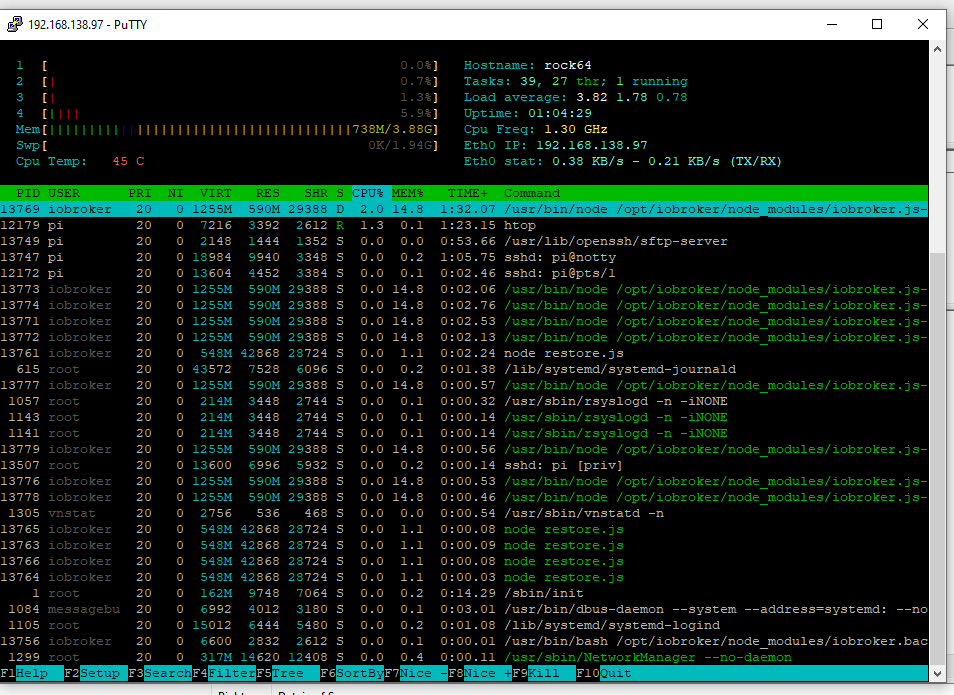Click F7 Nice - to lower niceness
Image resolution: width=954 pixels, height=695 pixels.
click(x=423, y=673)
